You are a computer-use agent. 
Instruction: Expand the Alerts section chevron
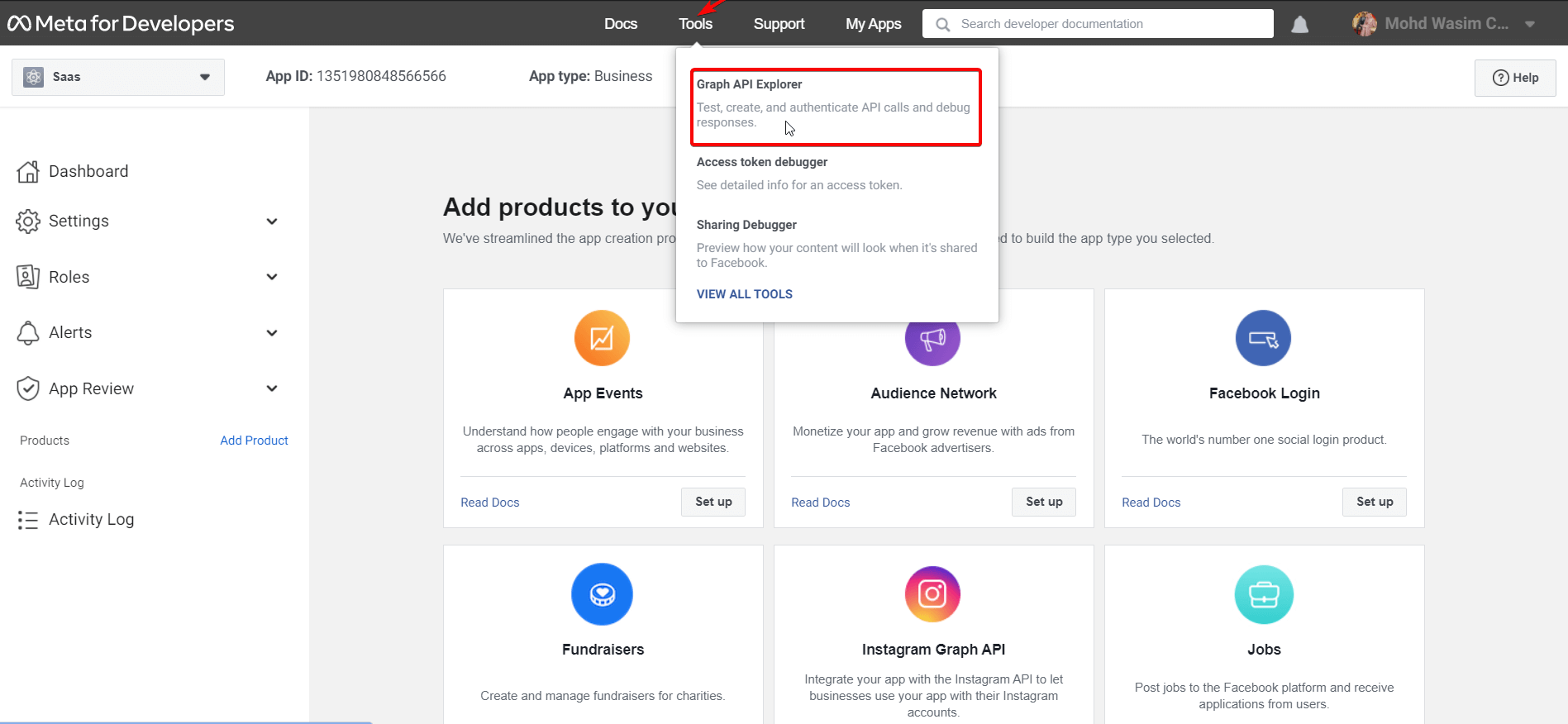point(272,333)
